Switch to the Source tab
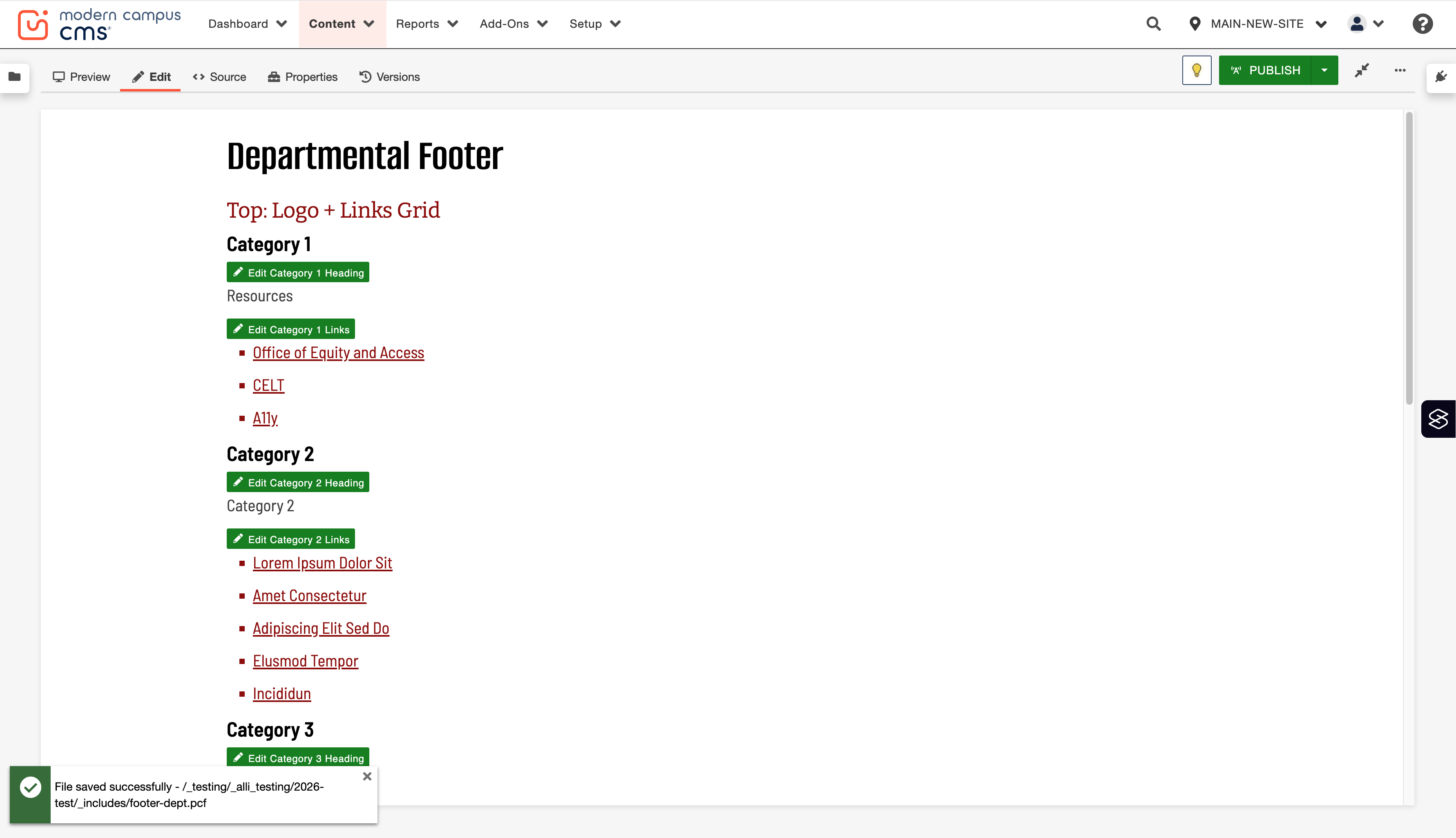This screenshot has height=838, width=1456. point(219,76)
